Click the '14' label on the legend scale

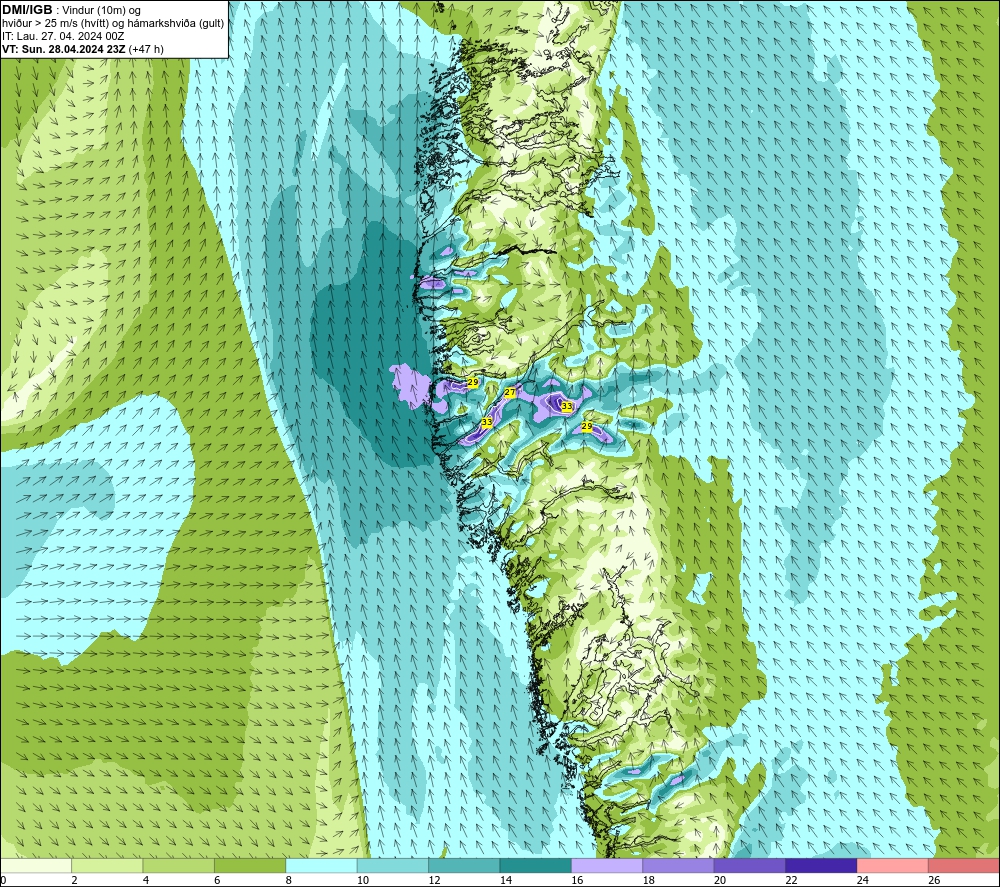tap(506, 880)
